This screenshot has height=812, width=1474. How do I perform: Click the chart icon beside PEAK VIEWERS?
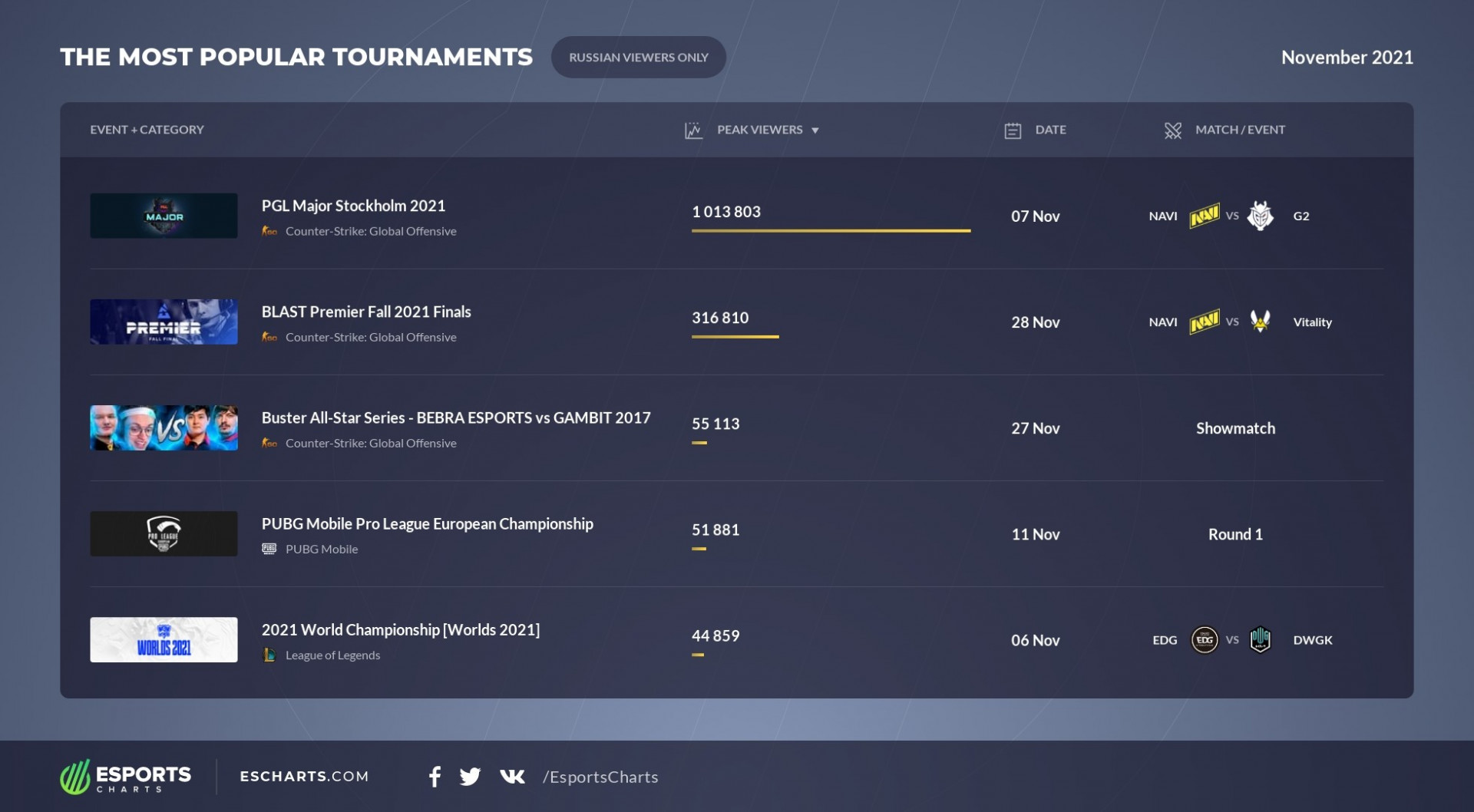pyautogui.click(x=692, y=130)
